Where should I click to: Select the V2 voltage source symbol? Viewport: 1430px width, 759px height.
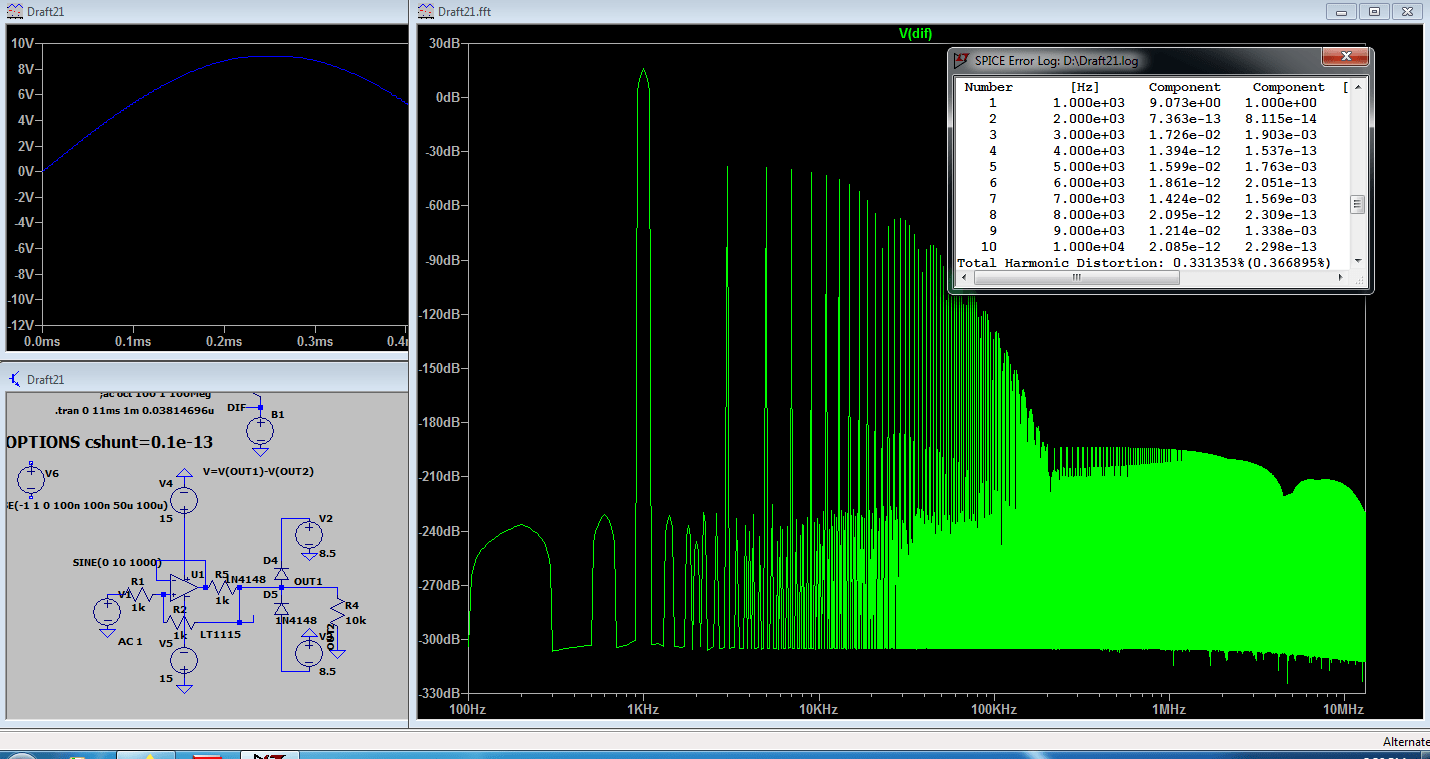308,535
